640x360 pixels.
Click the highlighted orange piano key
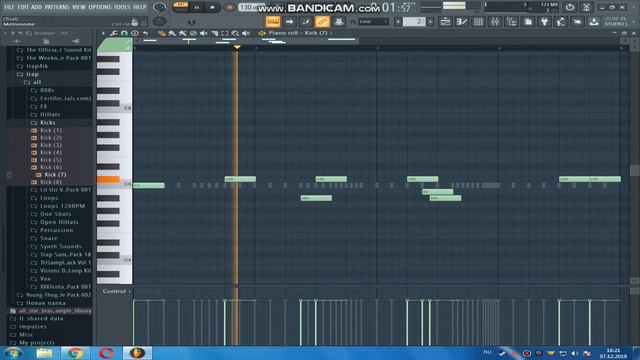(x=108, y=179)
